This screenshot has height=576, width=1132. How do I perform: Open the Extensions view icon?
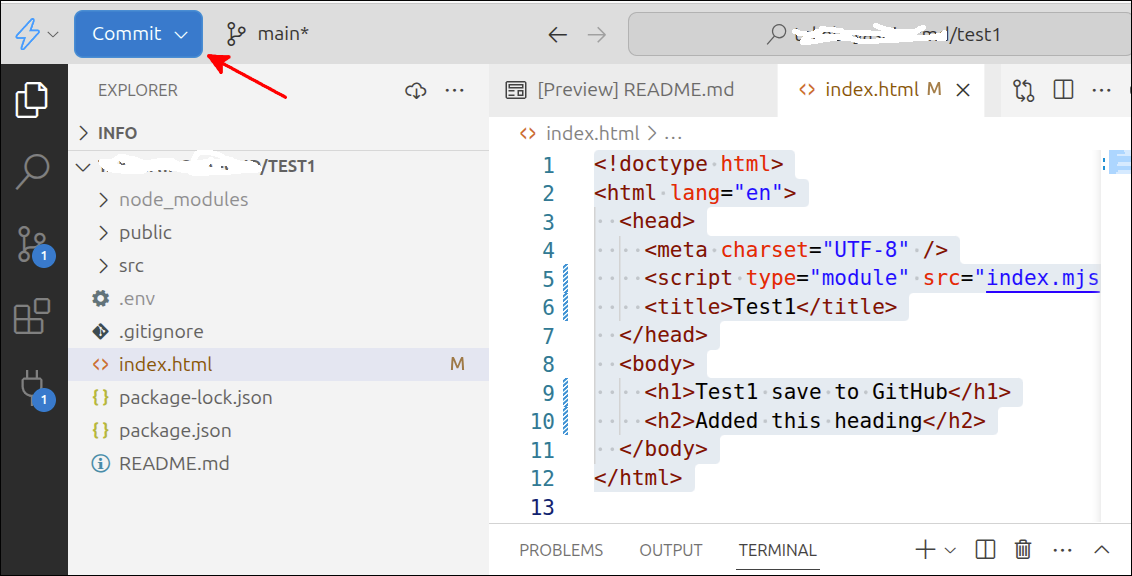tap(33, 317)
